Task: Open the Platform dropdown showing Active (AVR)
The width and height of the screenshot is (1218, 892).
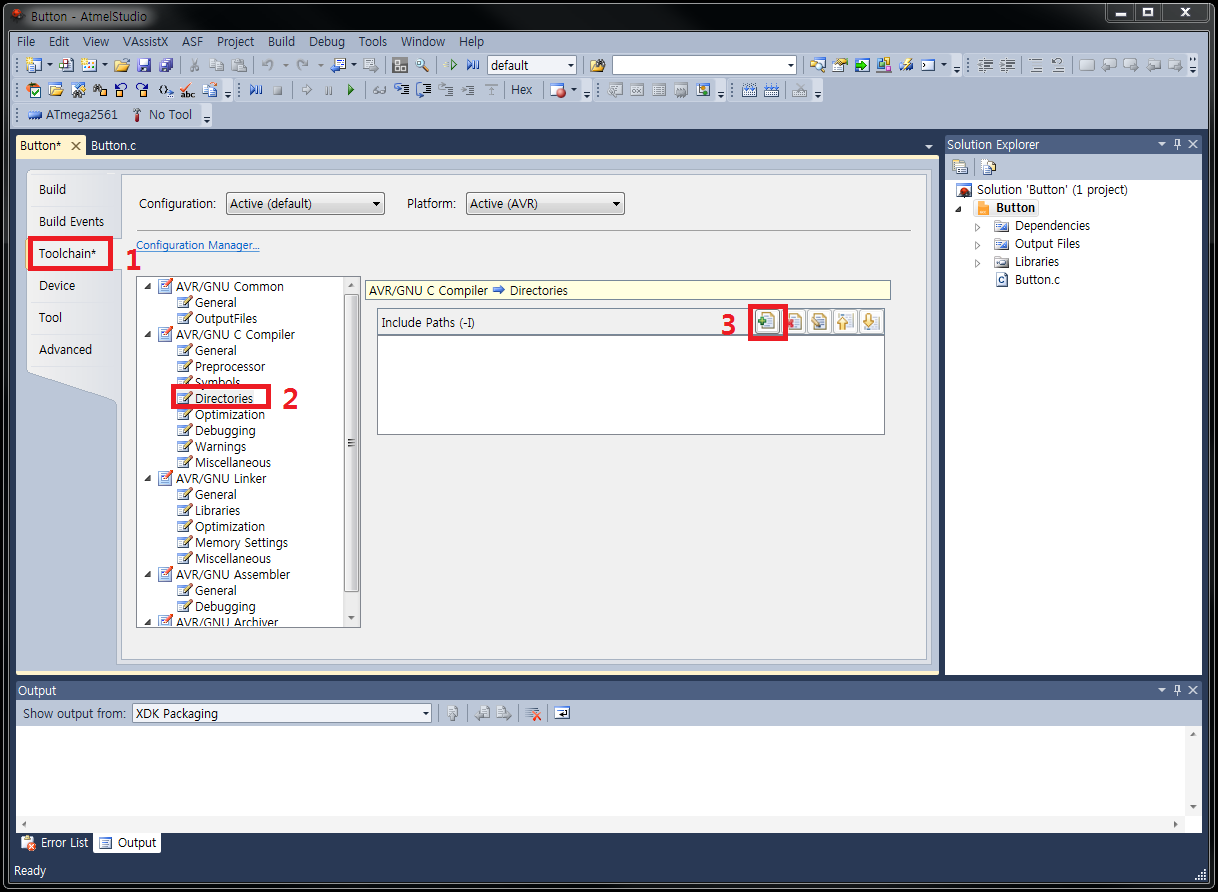Action: tap(545, 204)
